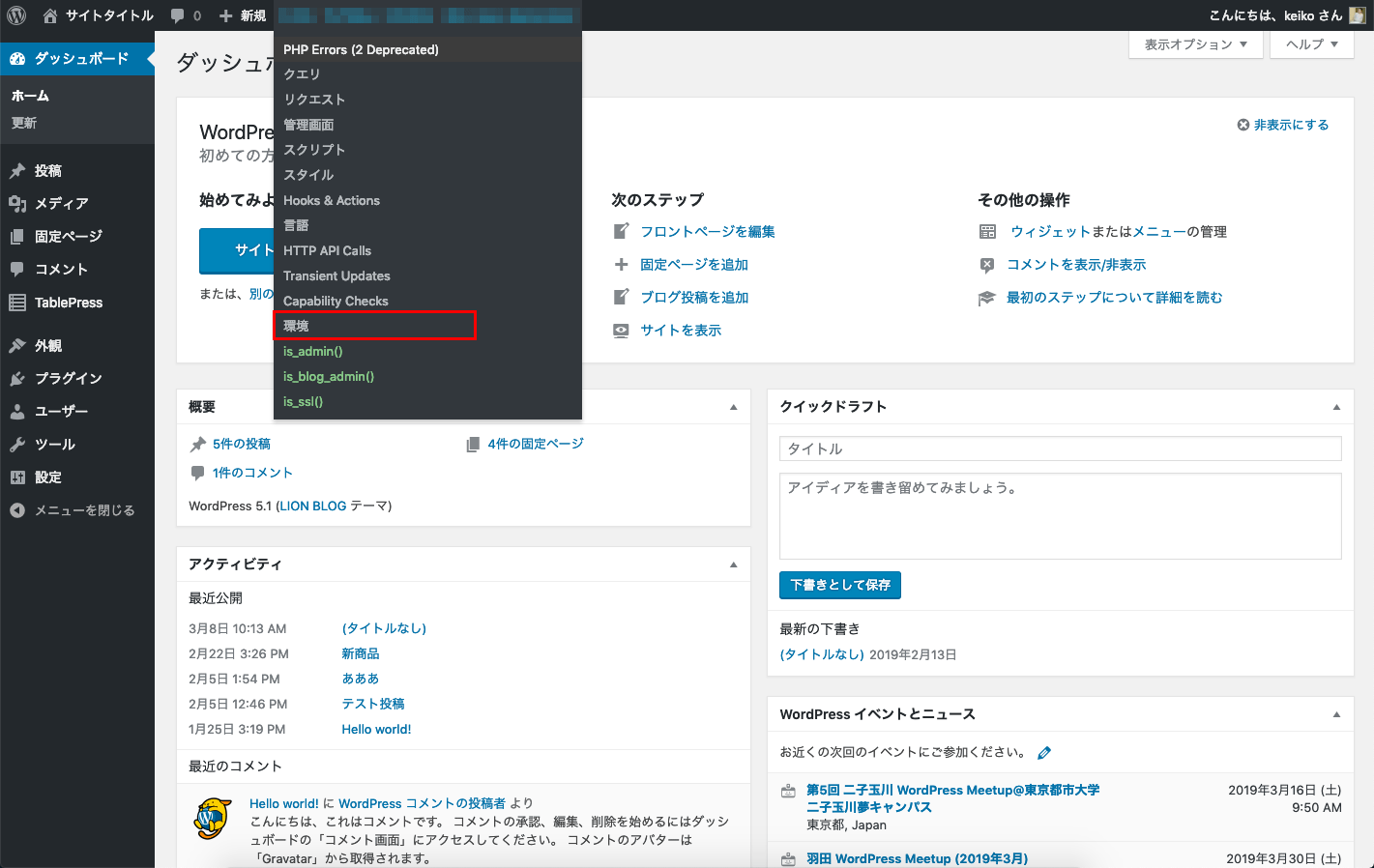The width and height of the screenshot is (1374, 868).
Task: Open the ヘルプ dropdown tab
Action: click(x=1312, y=44)
